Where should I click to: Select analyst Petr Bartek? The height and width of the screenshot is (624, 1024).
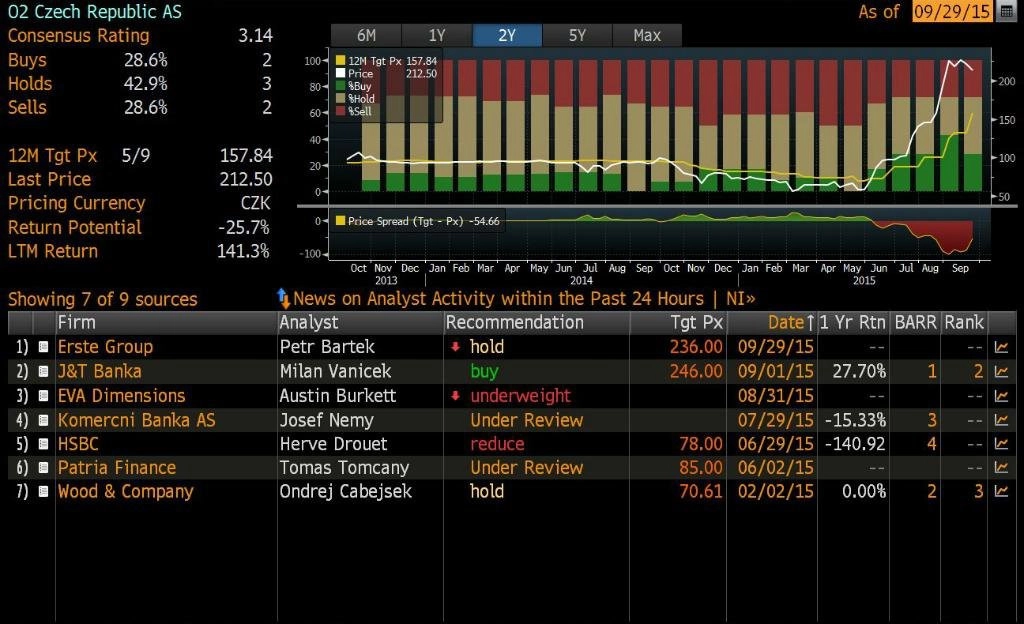(x=327, y=347)
